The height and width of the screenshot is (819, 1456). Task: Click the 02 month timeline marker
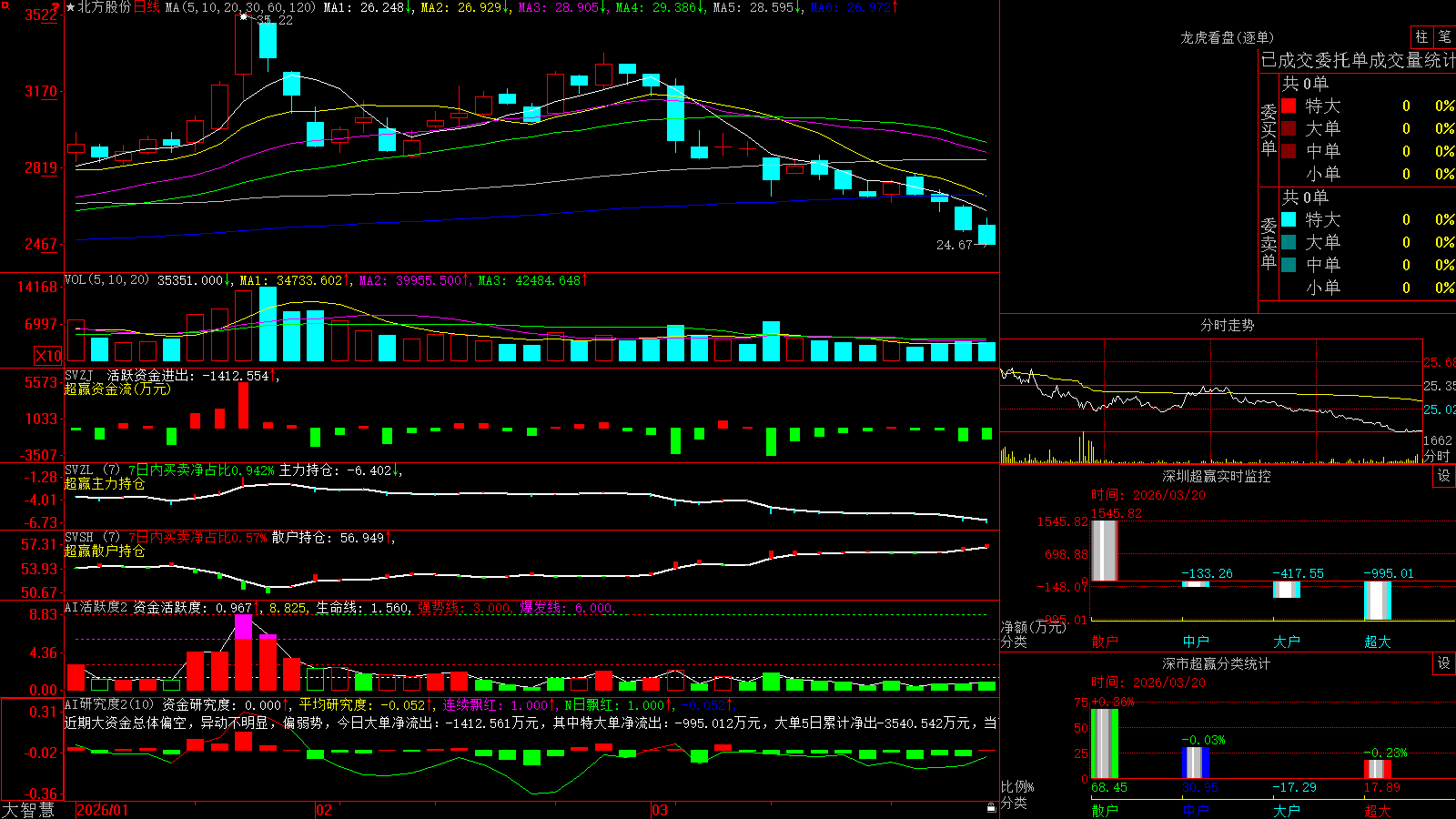tap(324, 810)
